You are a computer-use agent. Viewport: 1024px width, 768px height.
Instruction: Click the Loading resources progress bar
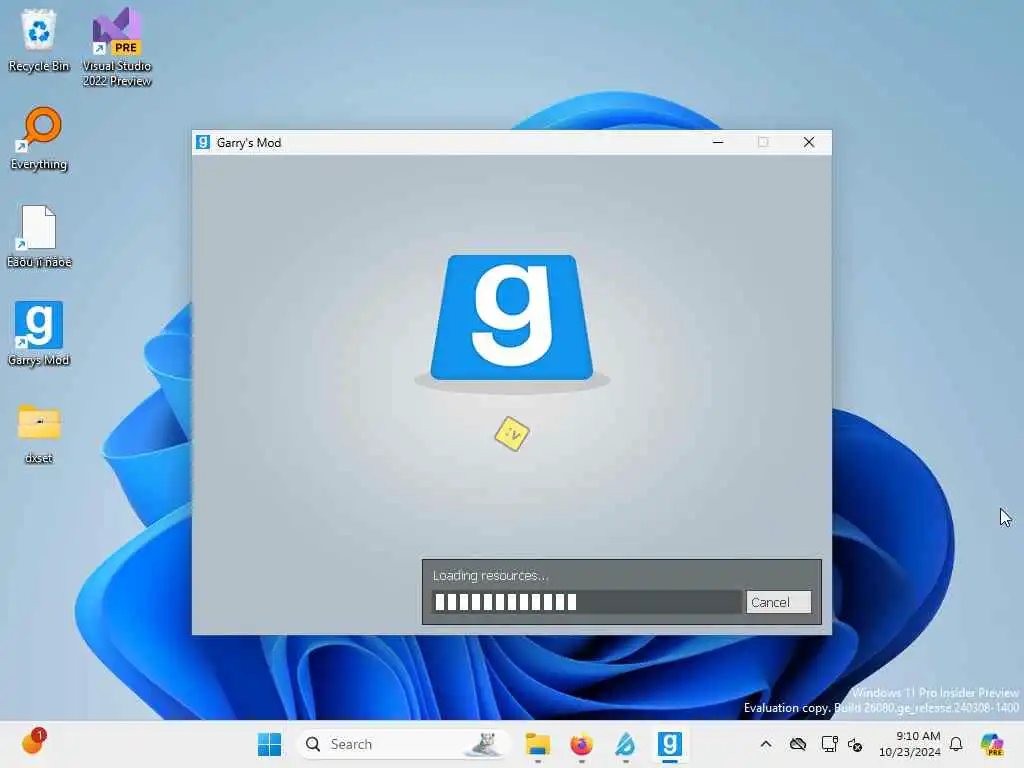pyautogui.click(x=586, y=602)
